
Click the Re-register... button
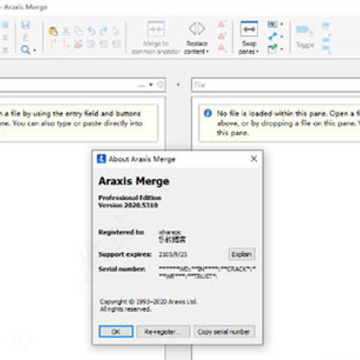[163, 332]
